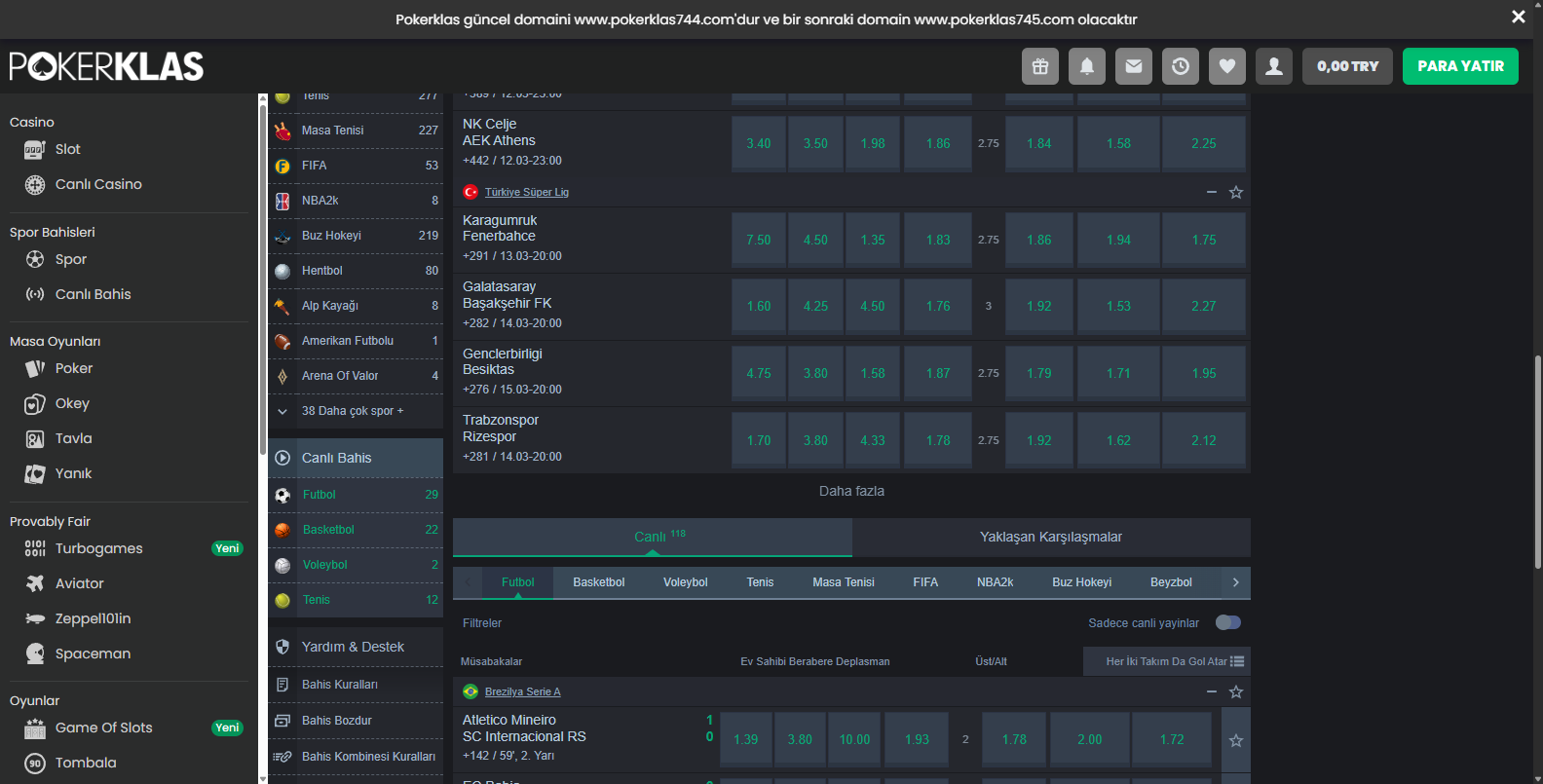Open the messages envelope icon

pyautogui.click(x=1134, y=66)
